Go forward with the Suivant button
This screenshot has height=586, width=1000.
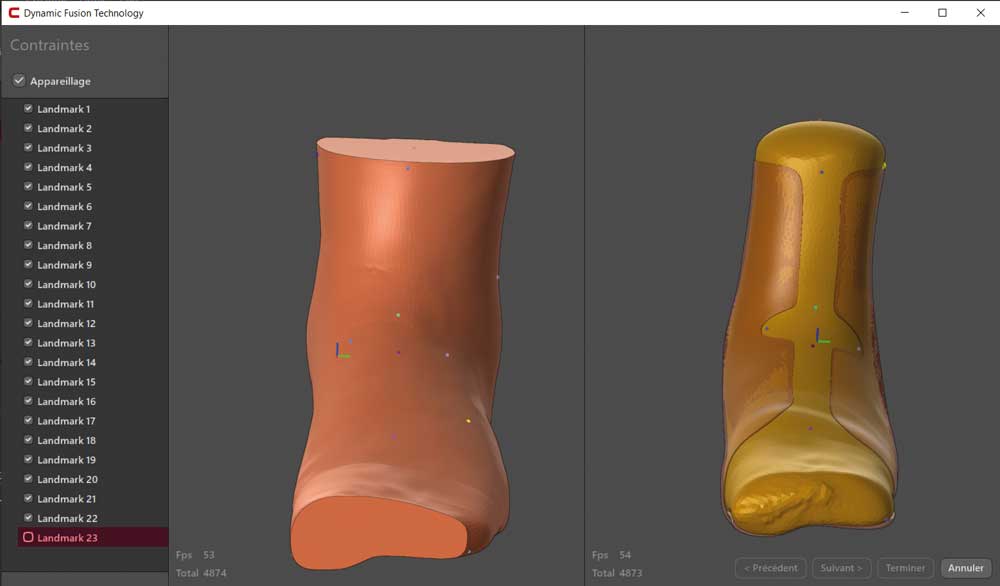[x=842, y=568]
